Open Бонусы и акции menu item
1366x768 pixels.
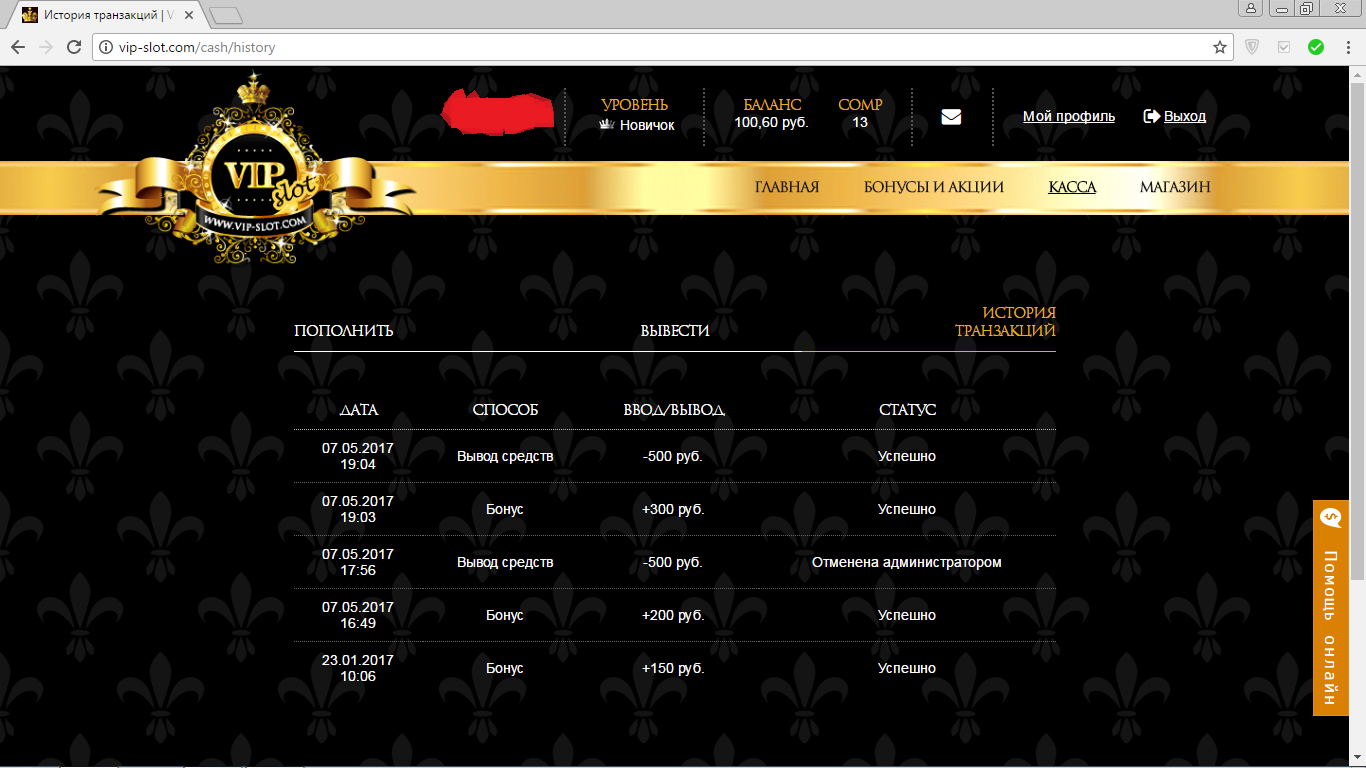933,187
